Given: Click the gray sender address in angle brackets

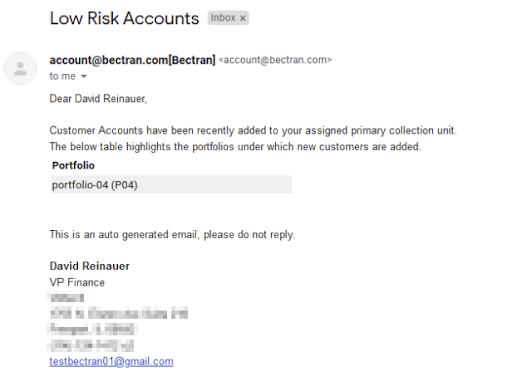Looking at the screenshot, I should point(275,60).
